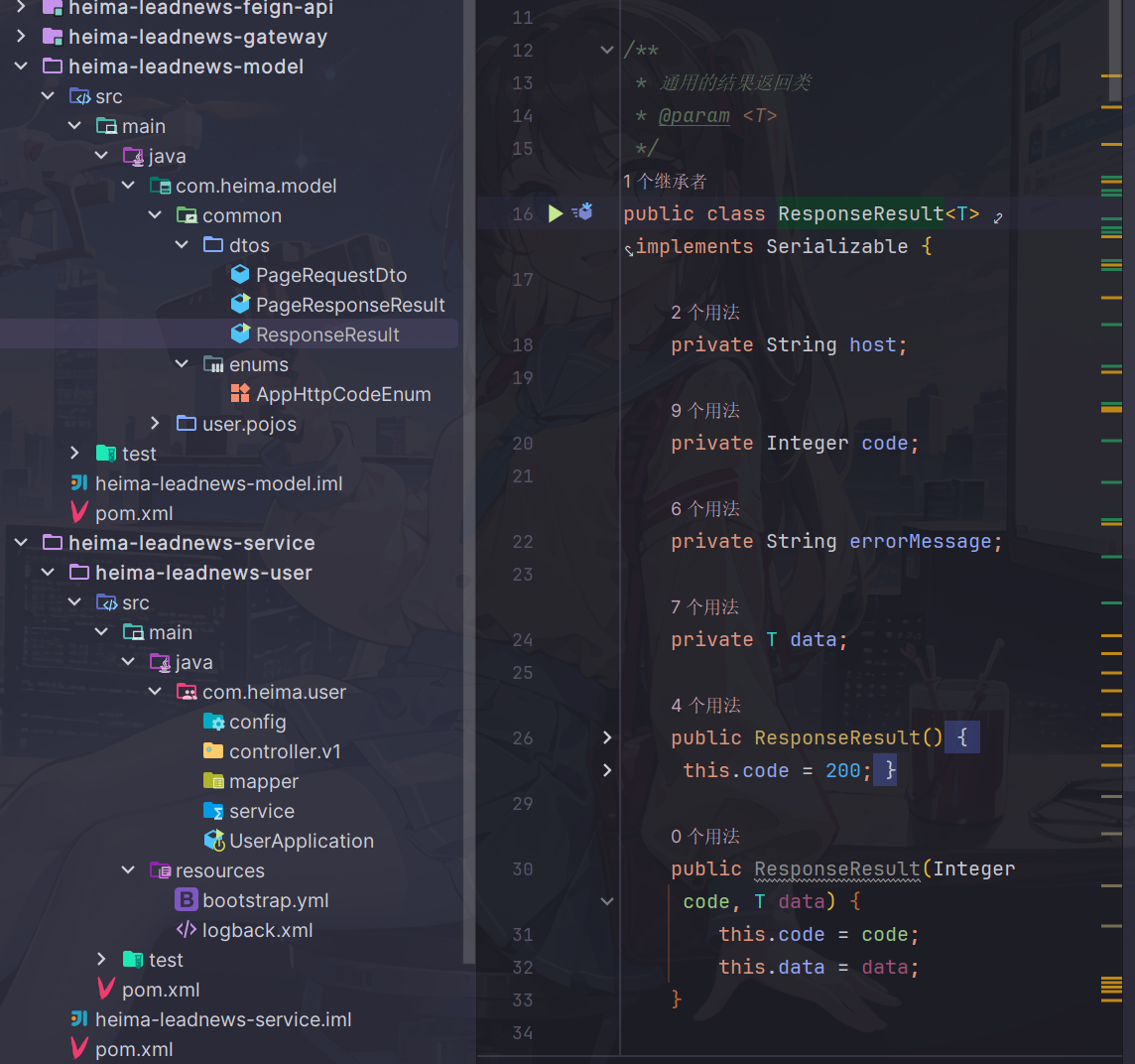Click the underlined ResponseResult constructor at line 30

(836, 869)
